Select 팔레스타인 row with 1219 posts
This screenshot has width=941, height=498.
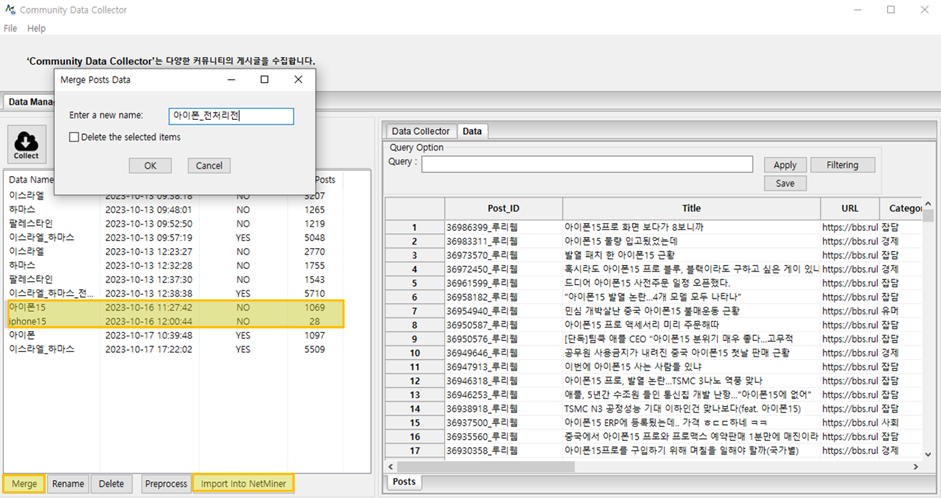(x=175, y=224)
